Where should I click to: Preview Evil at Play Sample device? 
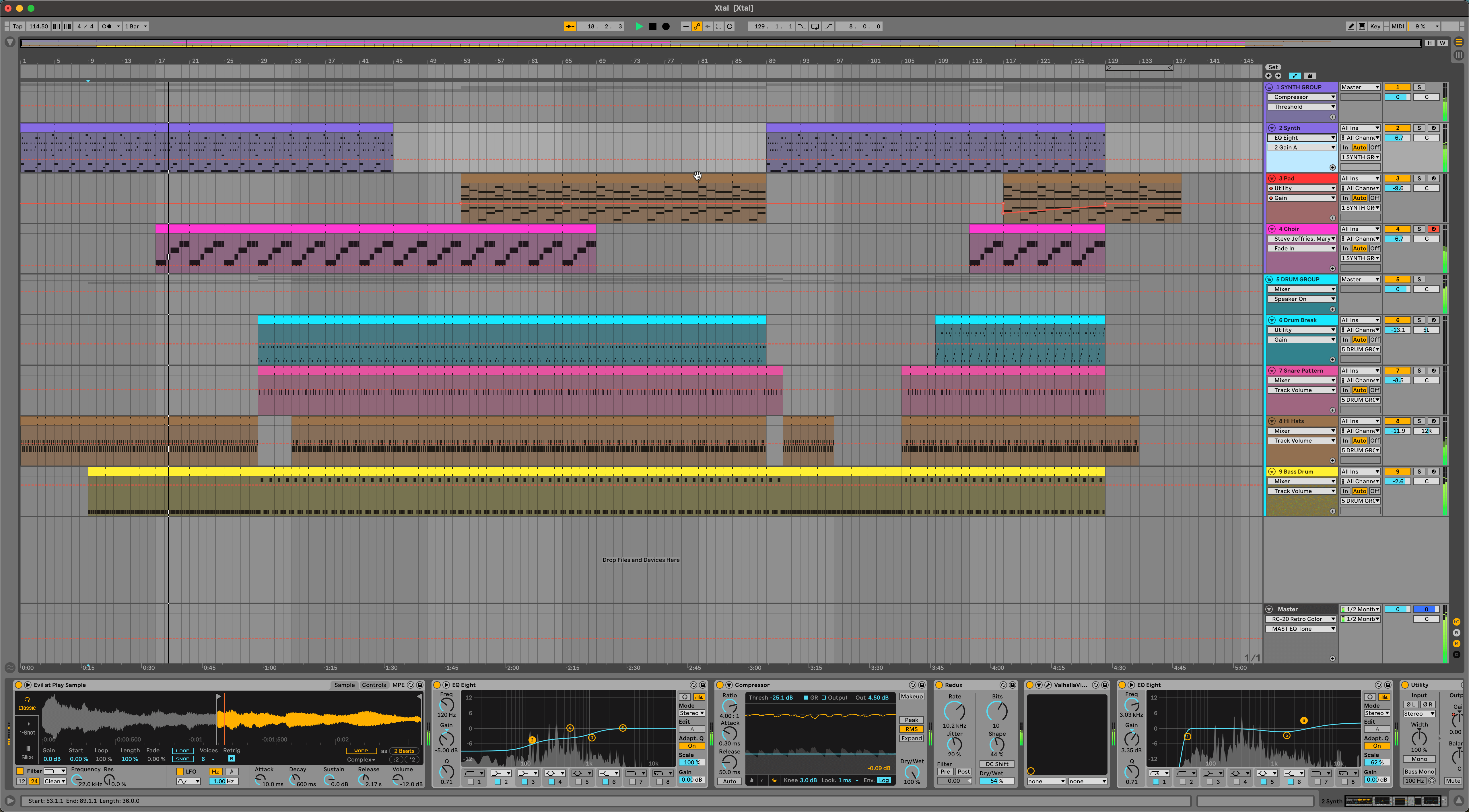(x=28, y=685)
